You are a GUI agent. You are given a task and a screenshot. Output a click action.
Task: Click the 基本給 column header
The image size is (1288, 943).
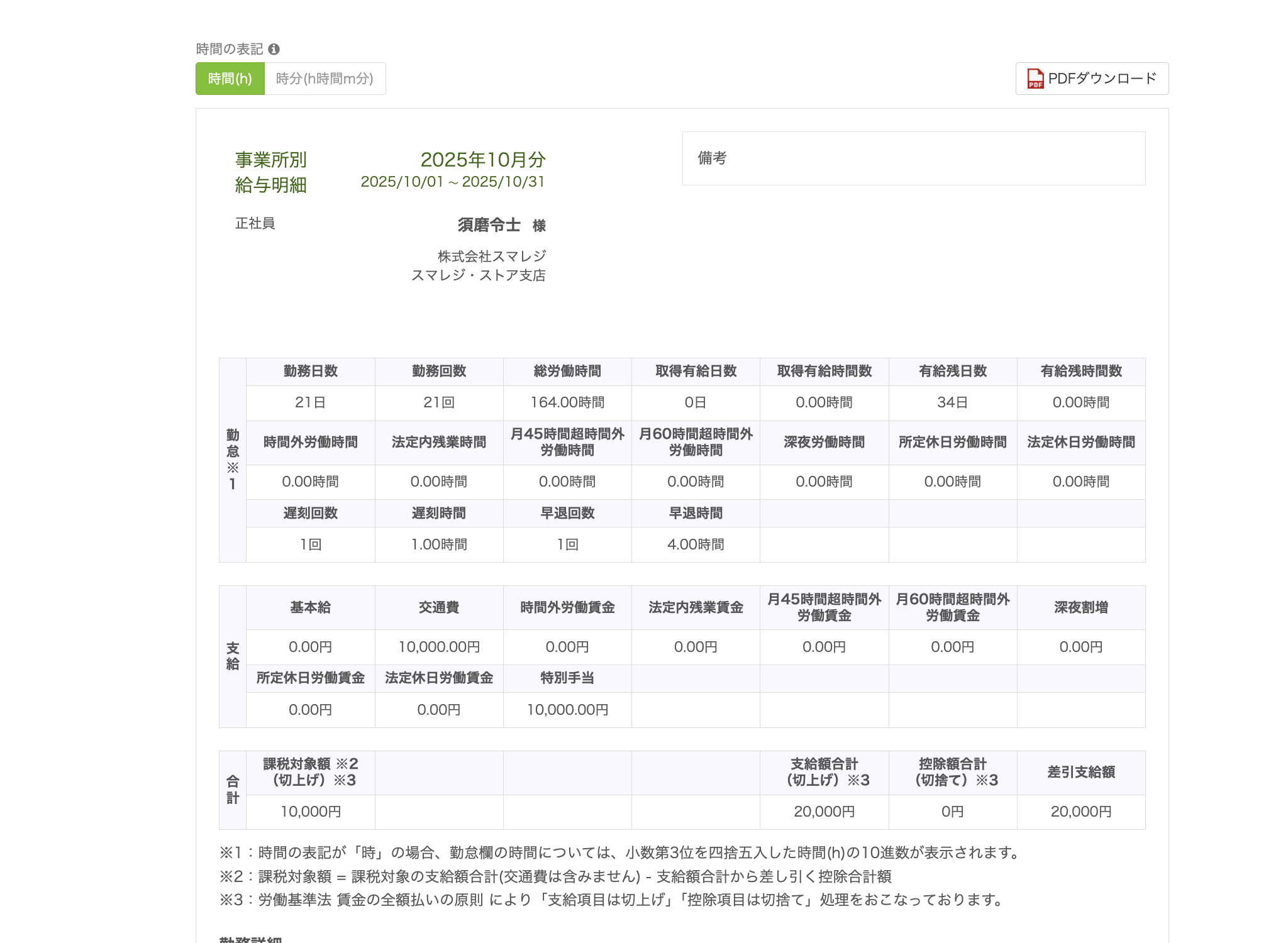pyautogui.click(x=311, y=607)
